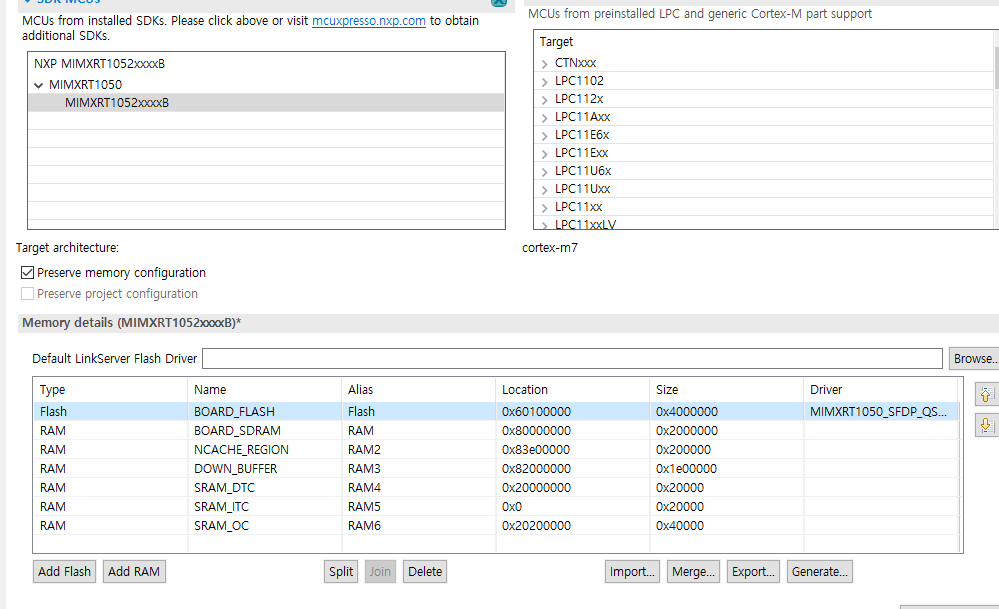Viewport: 999px width, 609px height.
Task: Delete the selected memory region
Action: (x=424, y=571)
